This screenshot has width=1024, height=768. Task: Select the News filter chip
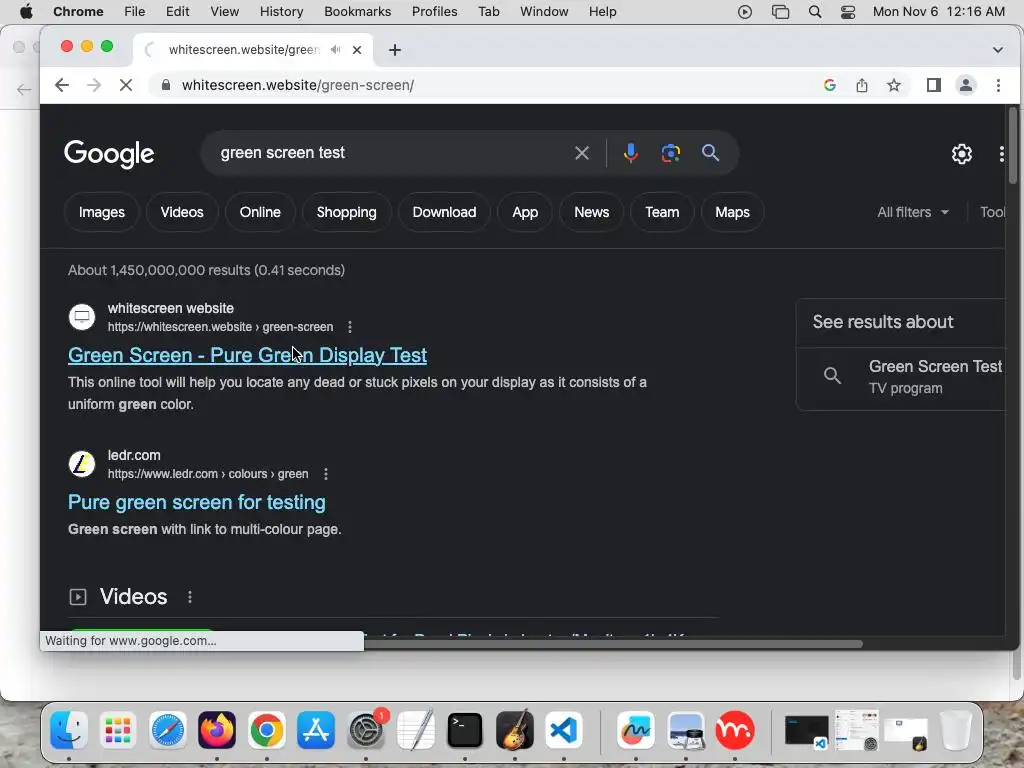(592, 212)
